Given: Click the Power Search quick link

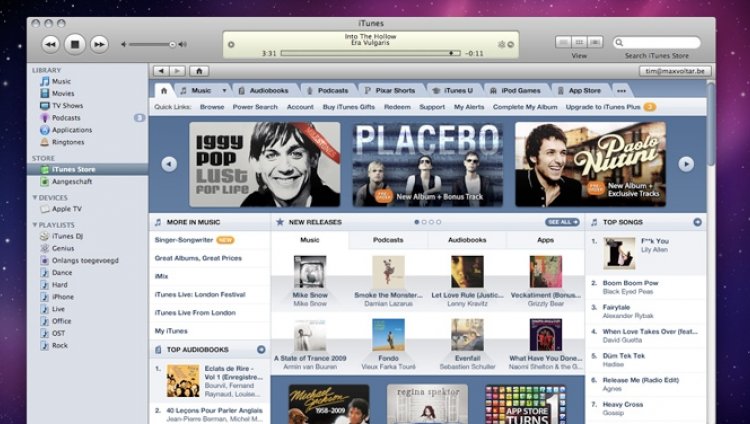Looking at the screenshot, I should tap(255, 107).
